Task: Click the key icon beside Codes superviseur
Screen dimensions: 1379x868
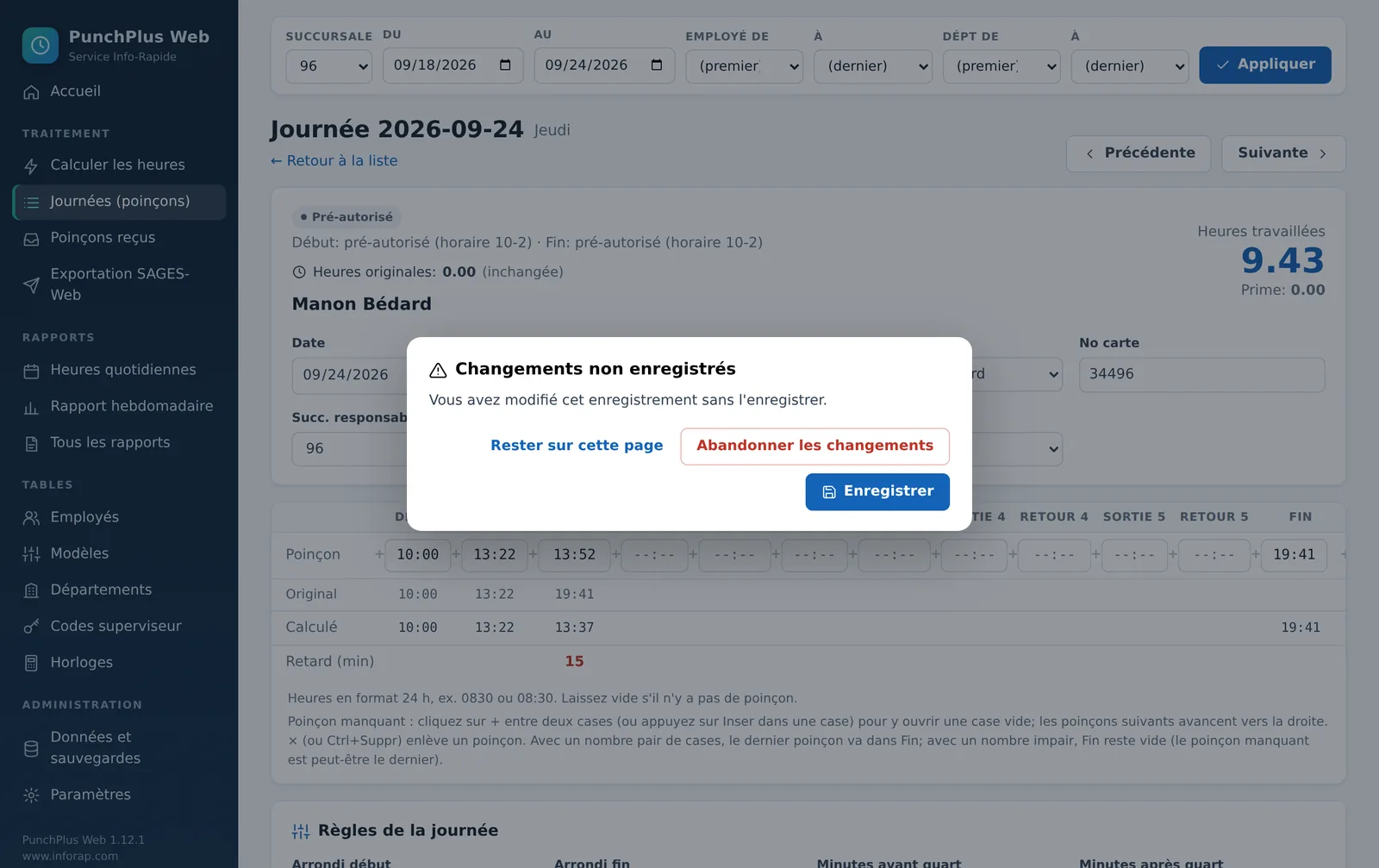Action: pos(31,627)
